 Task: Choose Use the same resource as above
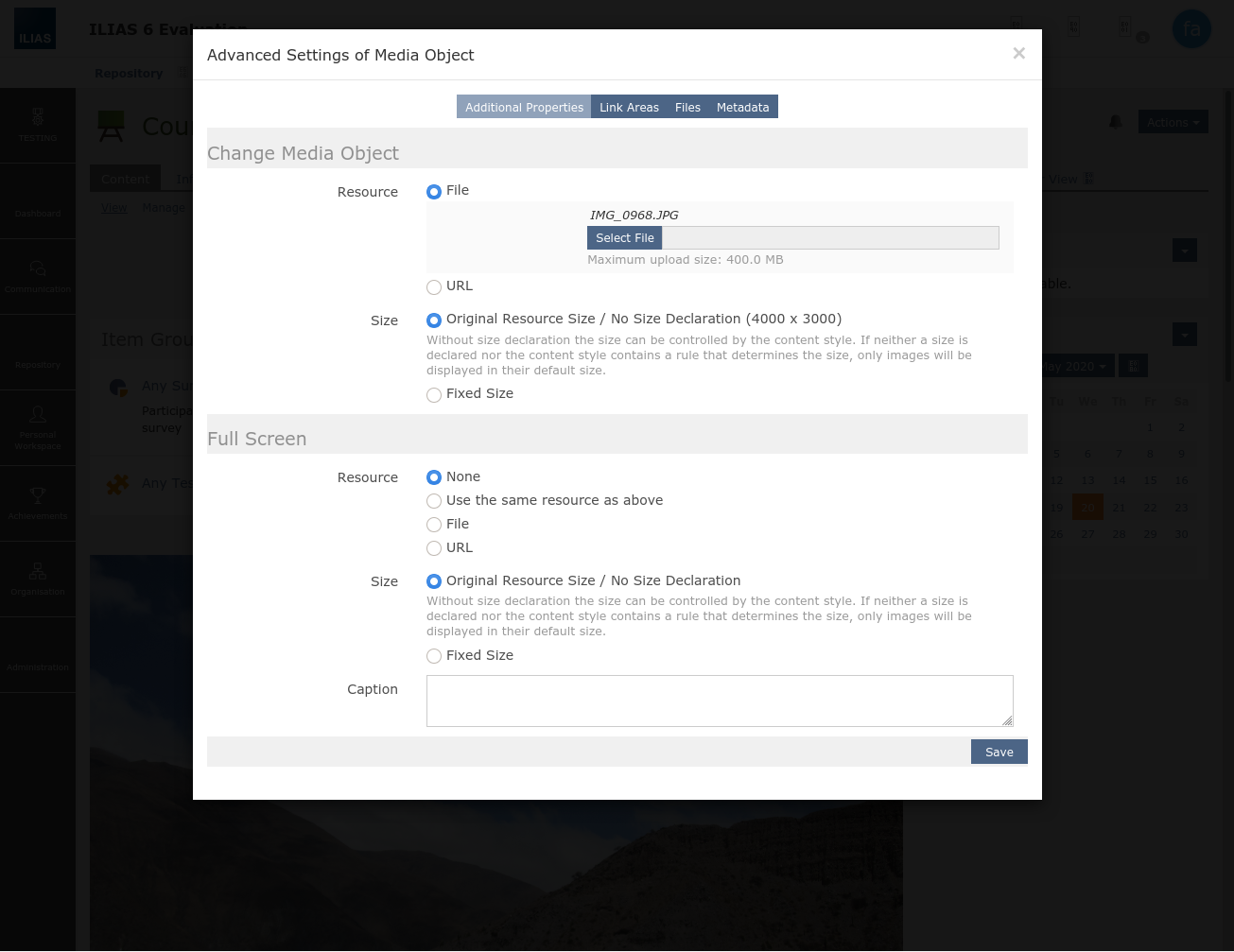pyautogui.click(x=433, y=500)
